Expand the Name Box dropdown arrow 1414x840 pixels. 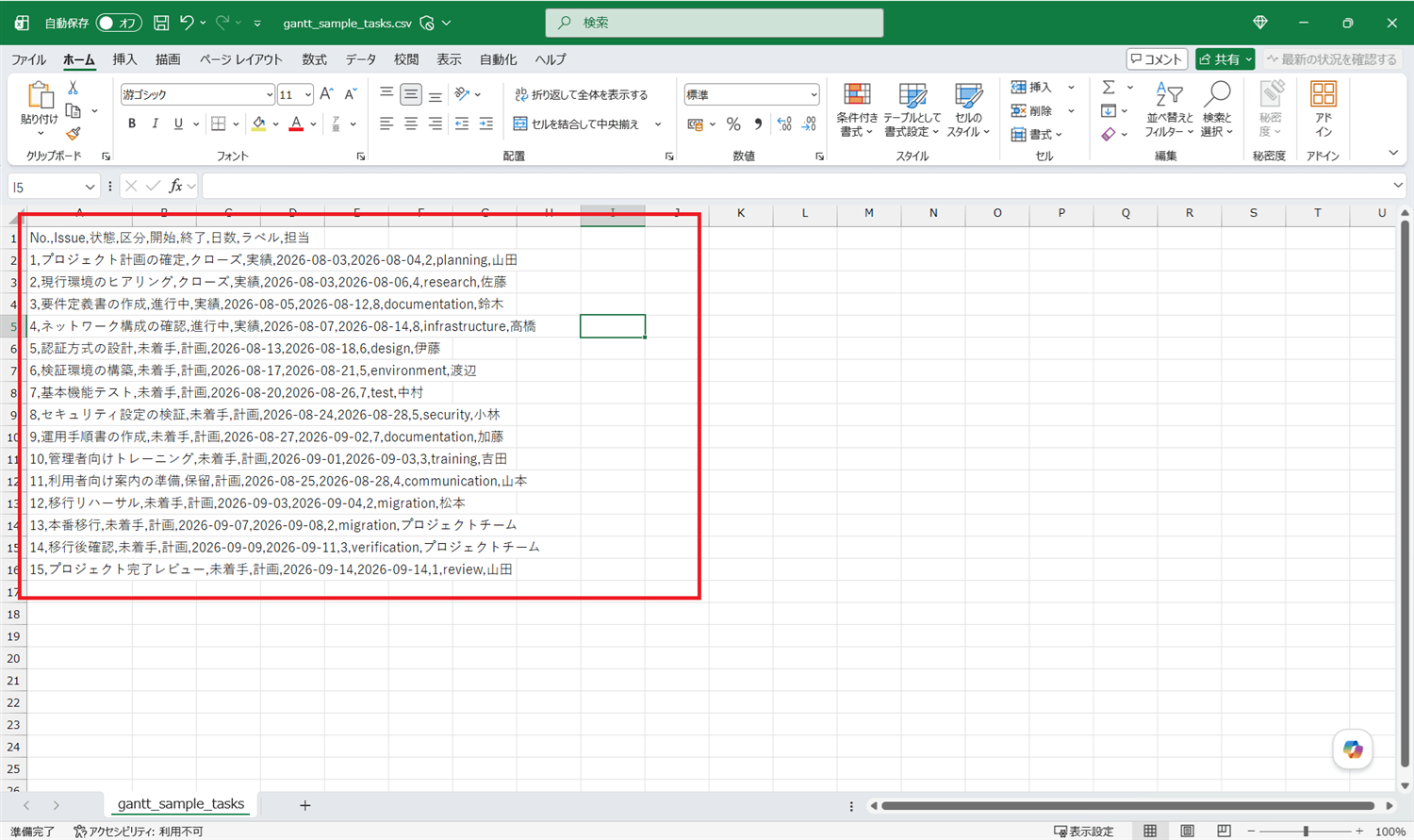[x=90, y=187]
